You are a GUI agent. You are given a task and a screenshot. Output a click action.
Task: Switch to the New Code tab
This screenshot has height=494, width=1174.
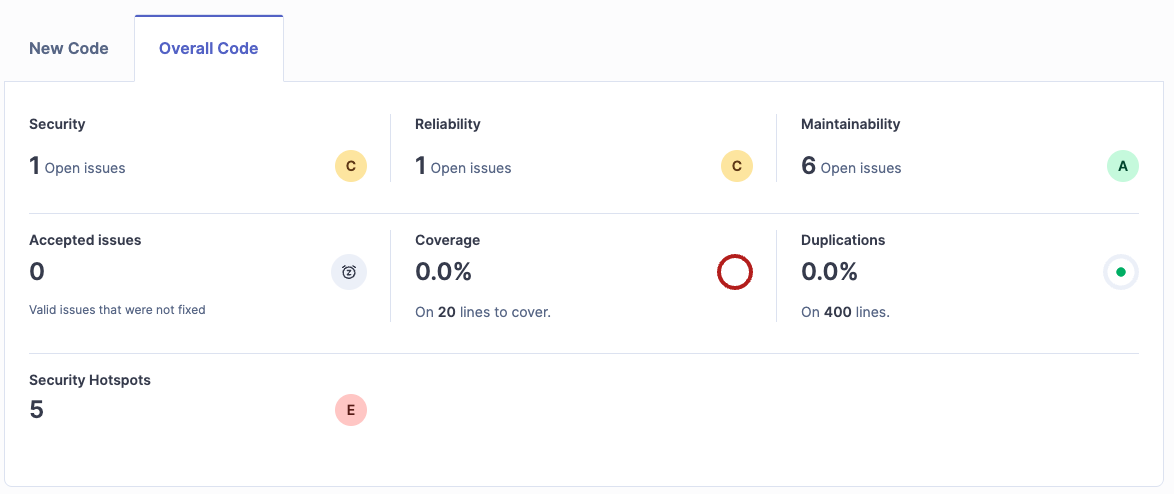[x=69, y=49]
